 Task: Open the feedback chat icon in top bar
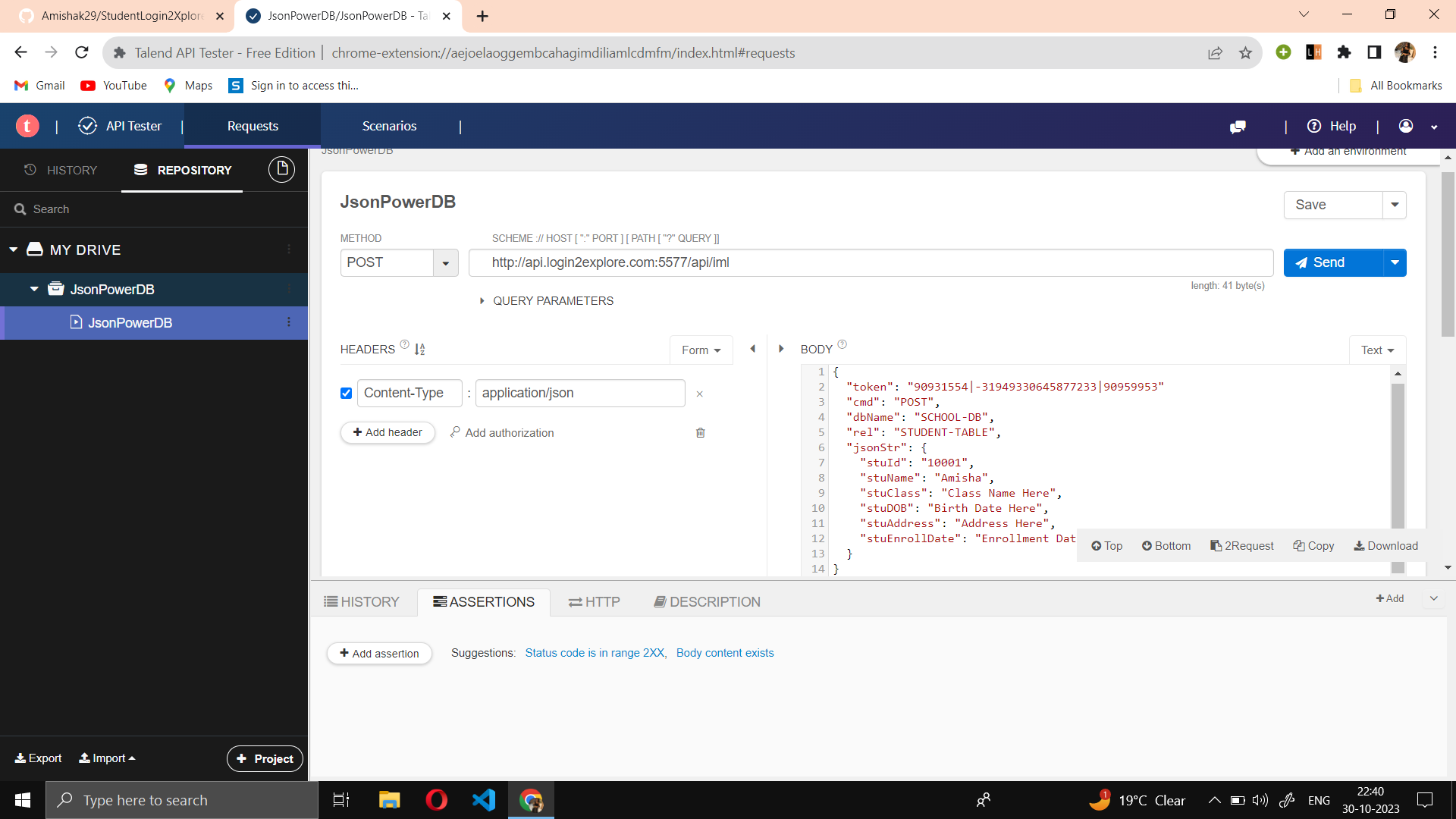tap(1238, 127)
